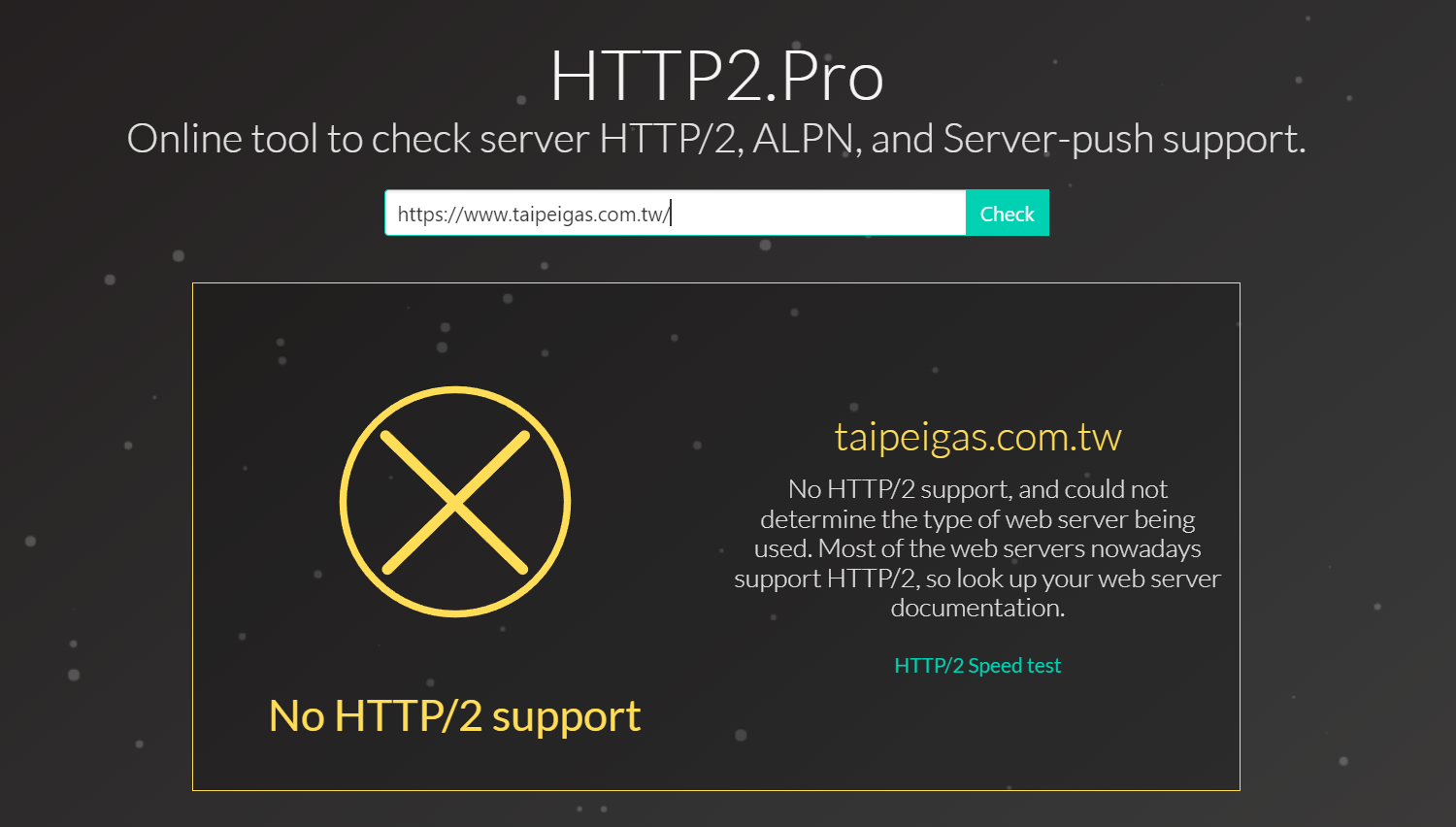
Task: Click the 'No HTTP/2 support, and could not' line
Action: 977,489
